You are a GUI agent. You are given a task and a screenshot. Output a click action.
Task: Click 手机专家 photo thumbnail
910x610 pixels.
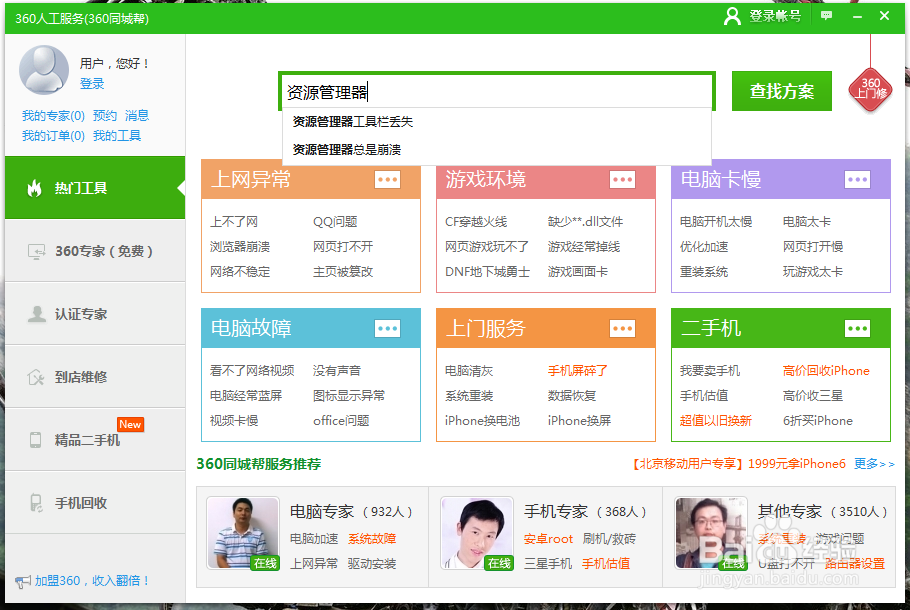[477, 533]
